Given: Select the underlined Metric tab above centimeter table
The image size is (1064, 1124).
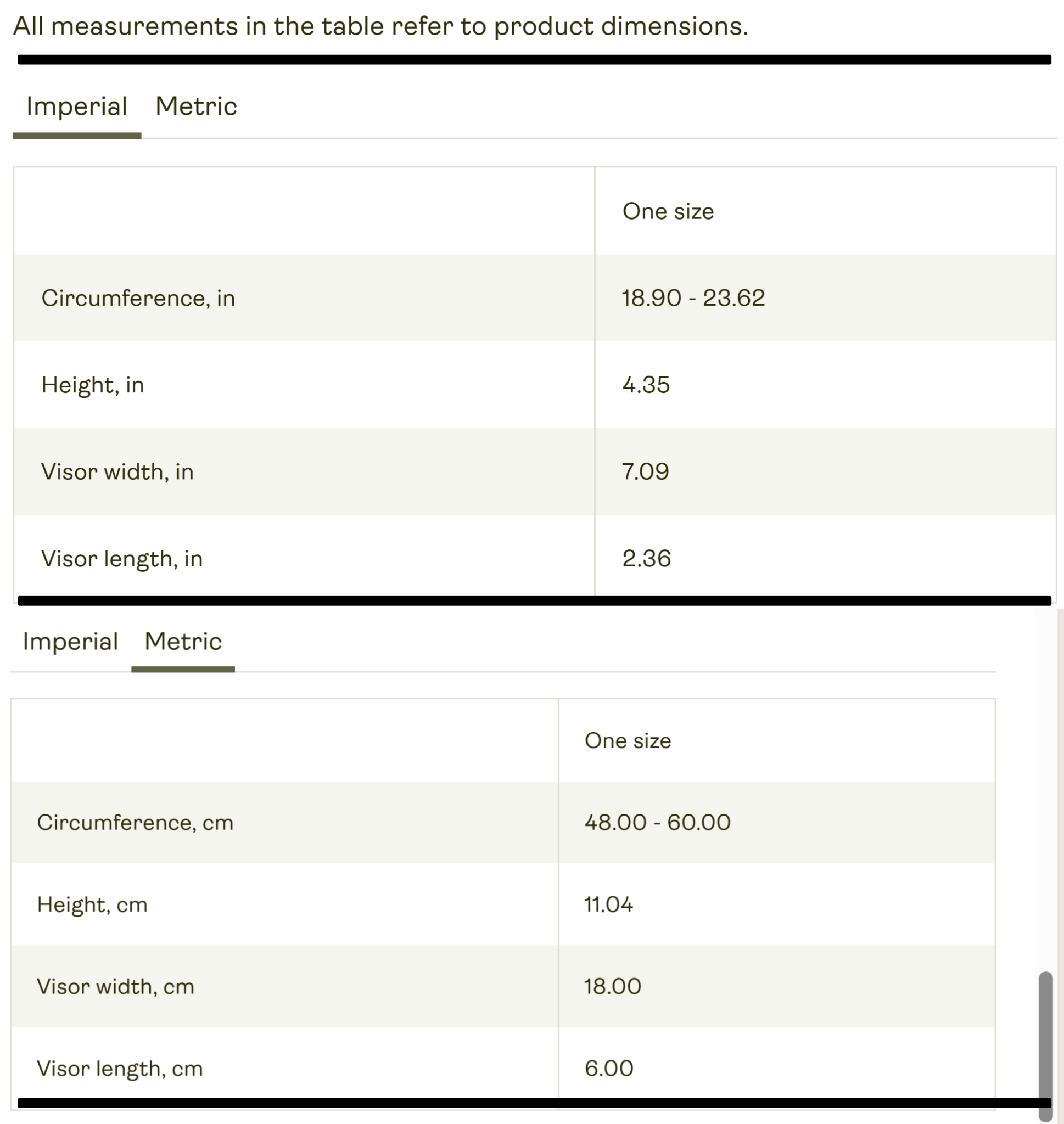Looking at the screenshot, I should 183,642.
